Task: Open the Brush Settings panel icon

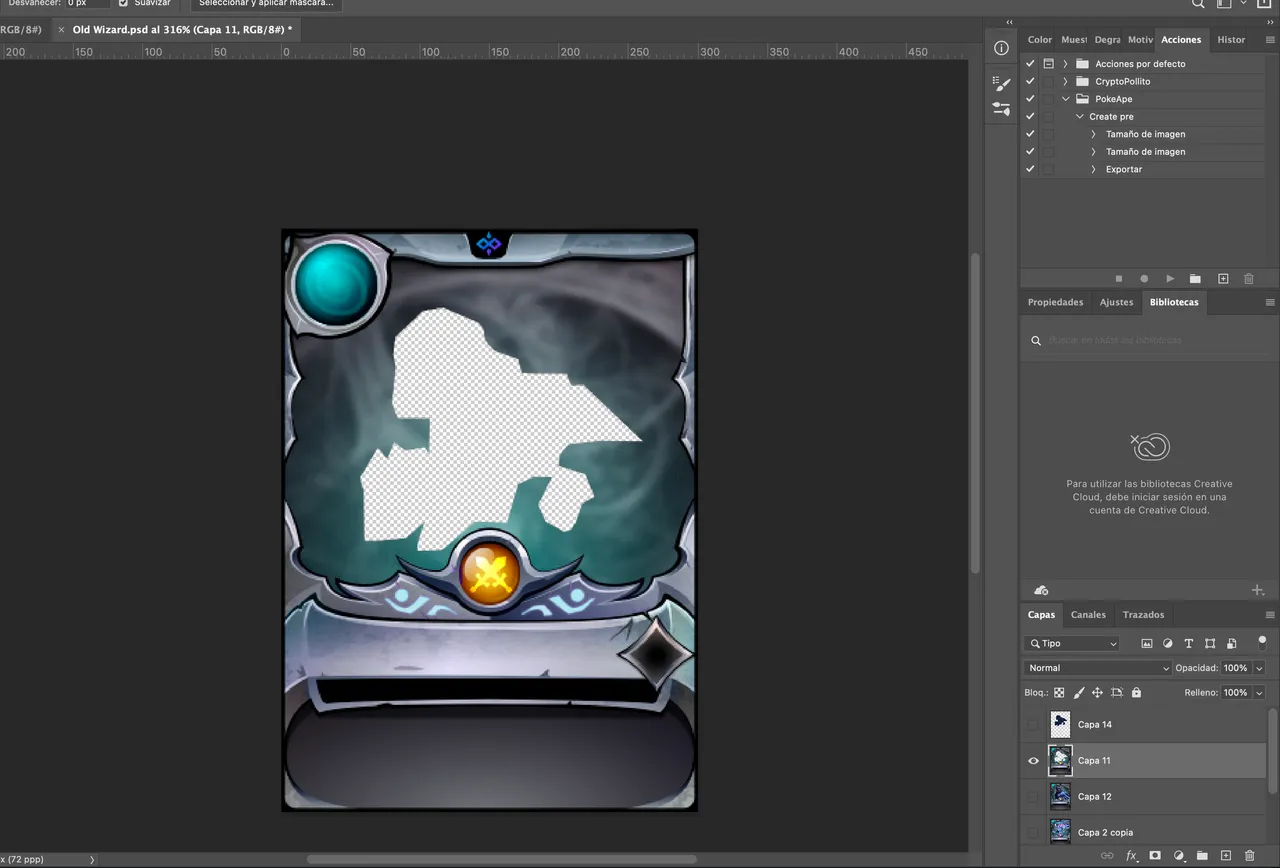Action: pyautogui.click(x=1002, y=84)
